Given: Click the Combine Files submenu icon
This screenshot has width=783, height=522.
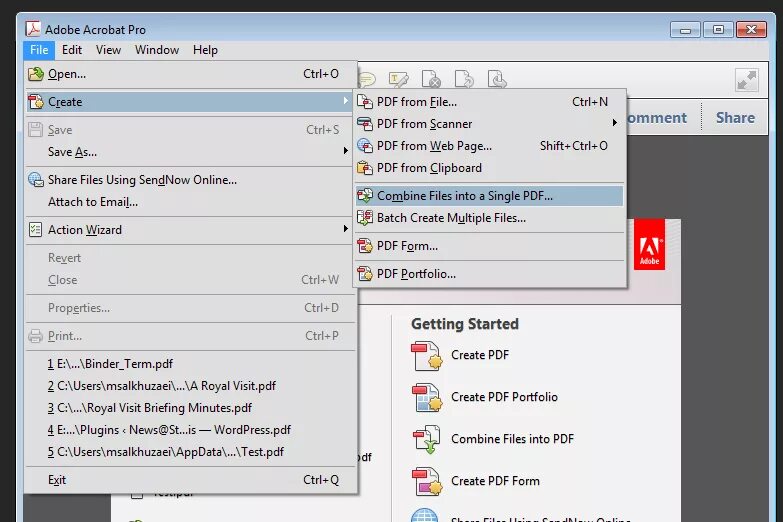Looking at the screenshot, I should [365, 196].
